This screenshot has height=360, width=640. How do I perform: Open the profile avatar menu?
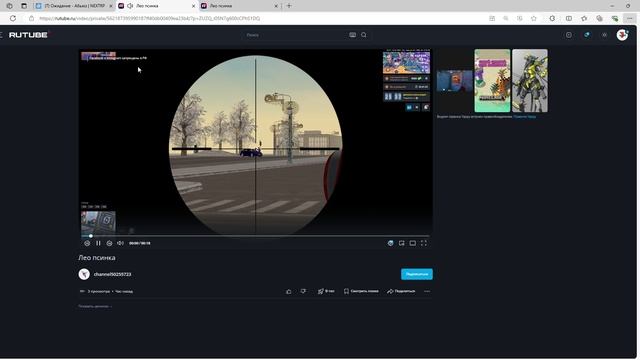[x=622, y=35]
